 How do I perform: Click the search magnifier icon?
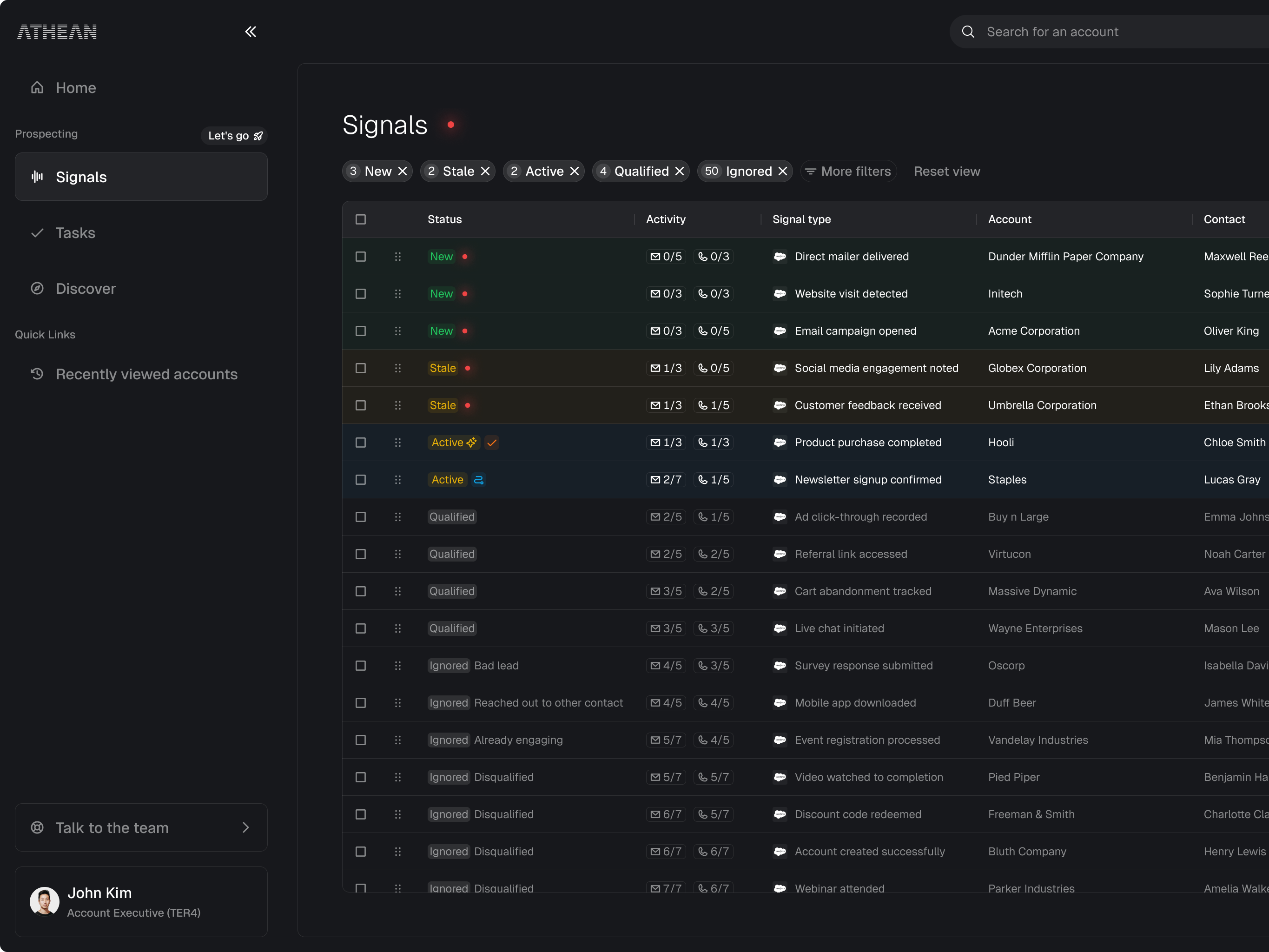coord(968,32)
